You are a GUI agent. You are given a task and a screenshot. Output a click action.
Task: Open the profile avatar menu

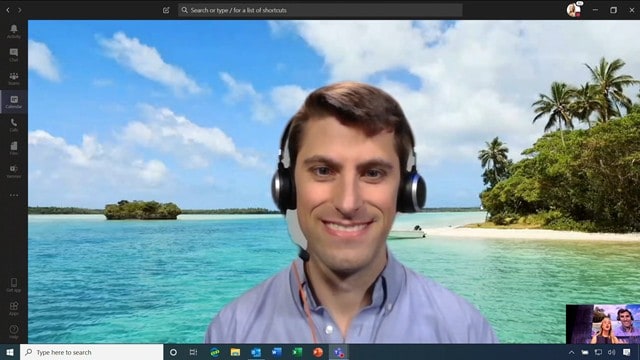click(x=573, y=10)
